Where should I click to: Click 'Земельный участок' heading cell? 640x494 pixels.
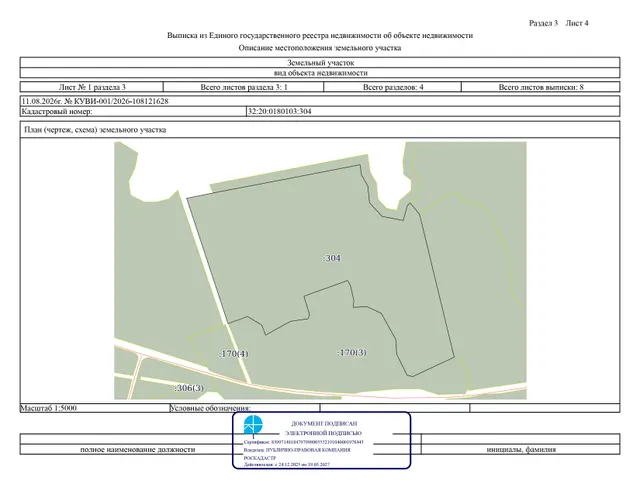(320, 62)
